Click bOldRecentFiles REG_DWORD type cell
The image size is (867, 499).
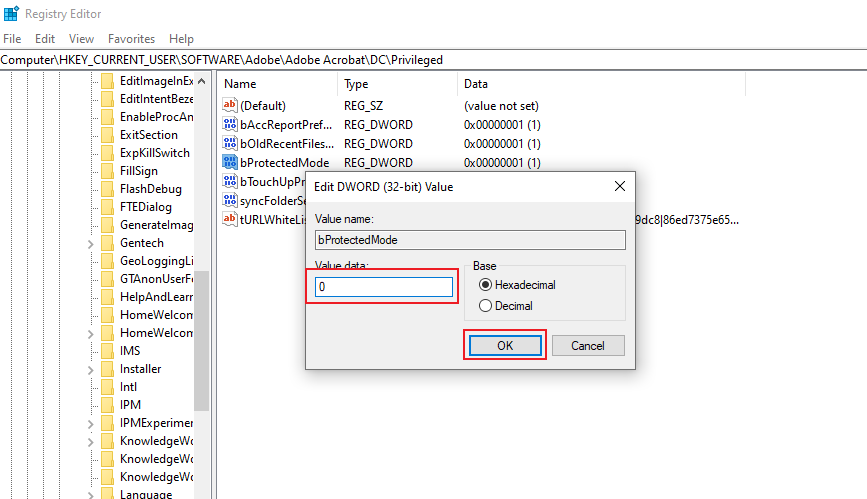click(x=378, y=143)
